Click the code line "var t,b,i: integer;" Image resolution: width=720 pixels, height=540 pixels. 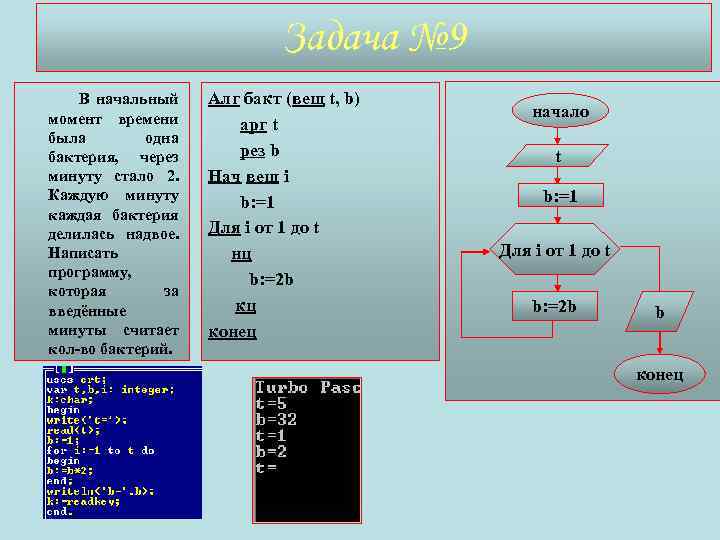tap(110, 390)
